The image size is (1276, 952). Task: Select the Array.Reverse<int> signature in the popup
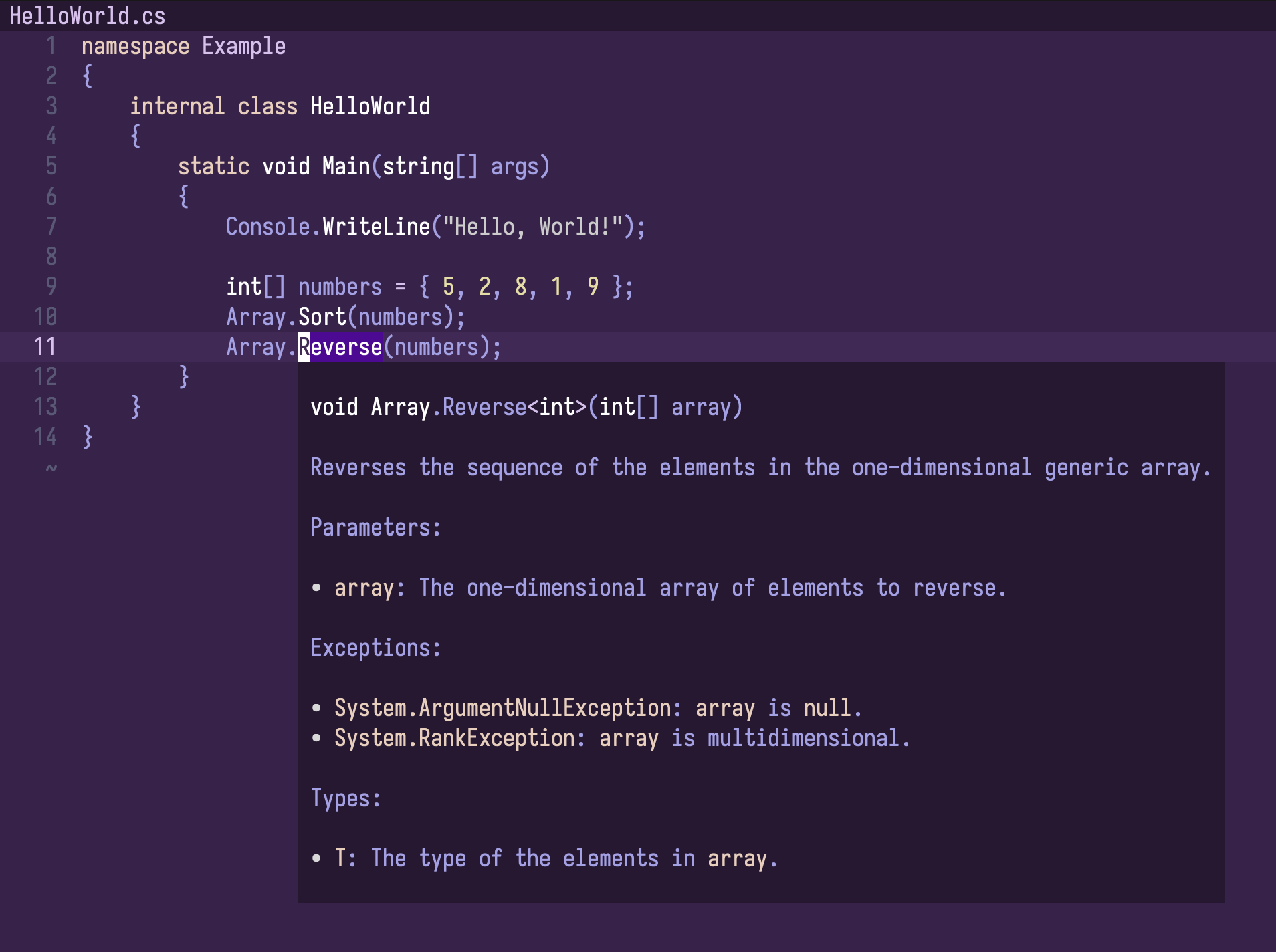point(526,406)
